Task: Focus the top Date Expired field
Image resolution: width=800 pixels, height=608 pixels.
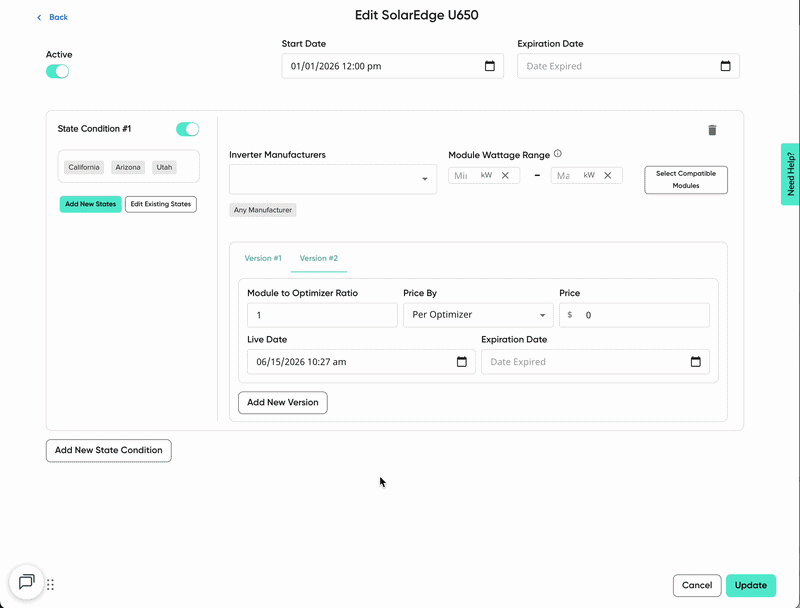Action: click(x=628, y=66)
